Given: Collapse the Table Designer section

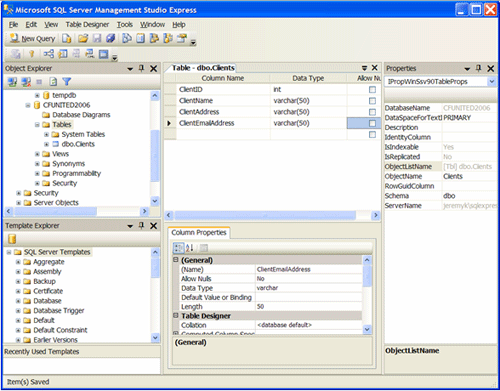Looking at the screenshot, I should click(176, 315).
